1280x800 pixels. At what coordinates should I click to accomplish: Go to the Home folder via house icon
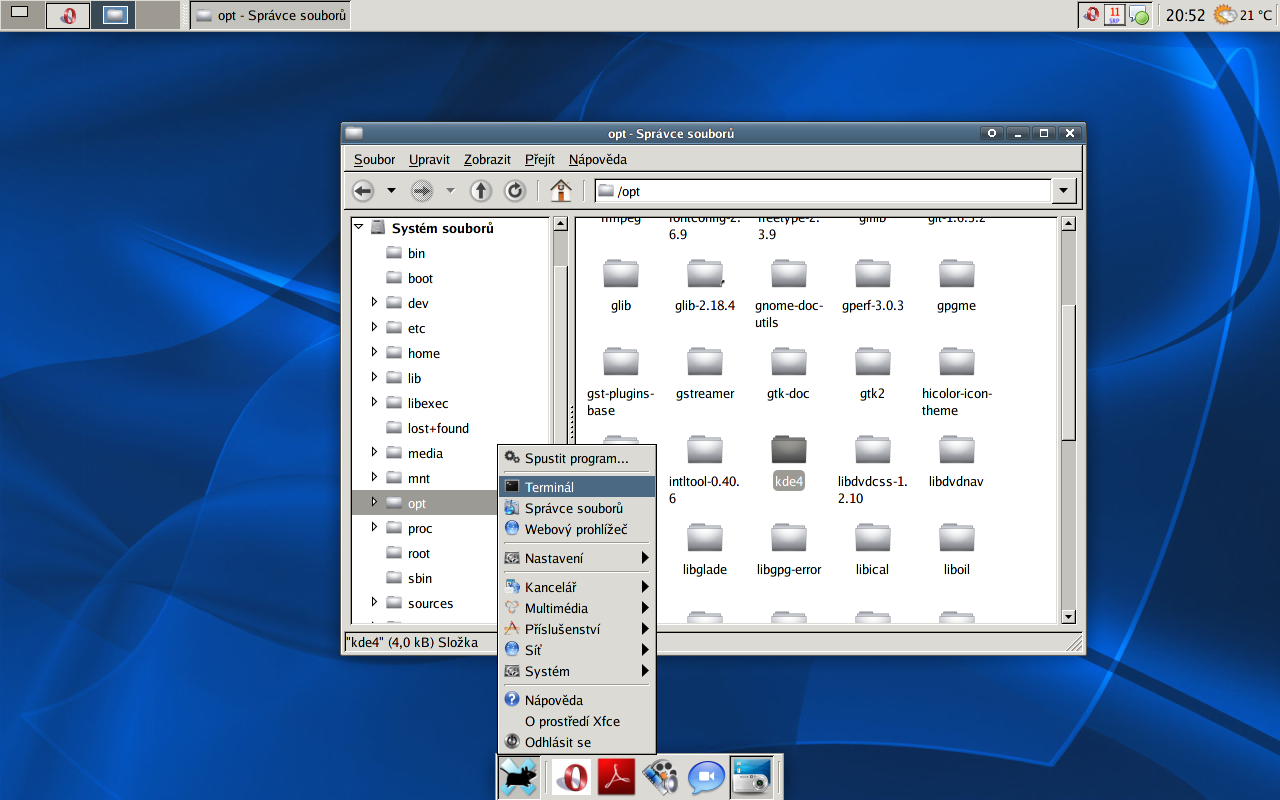[x=561, y=190]
